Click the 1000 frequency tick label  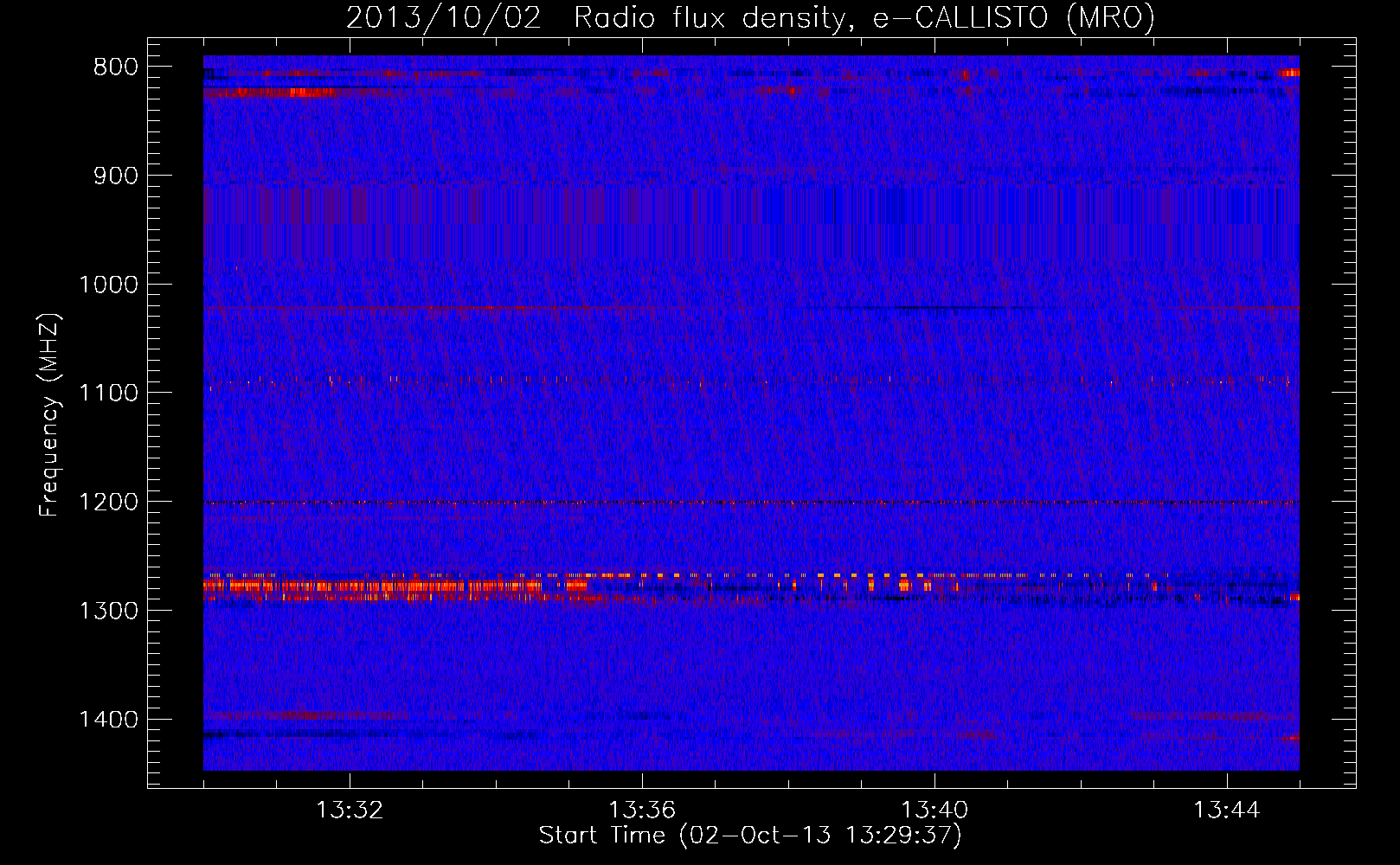tap(108, 285)
